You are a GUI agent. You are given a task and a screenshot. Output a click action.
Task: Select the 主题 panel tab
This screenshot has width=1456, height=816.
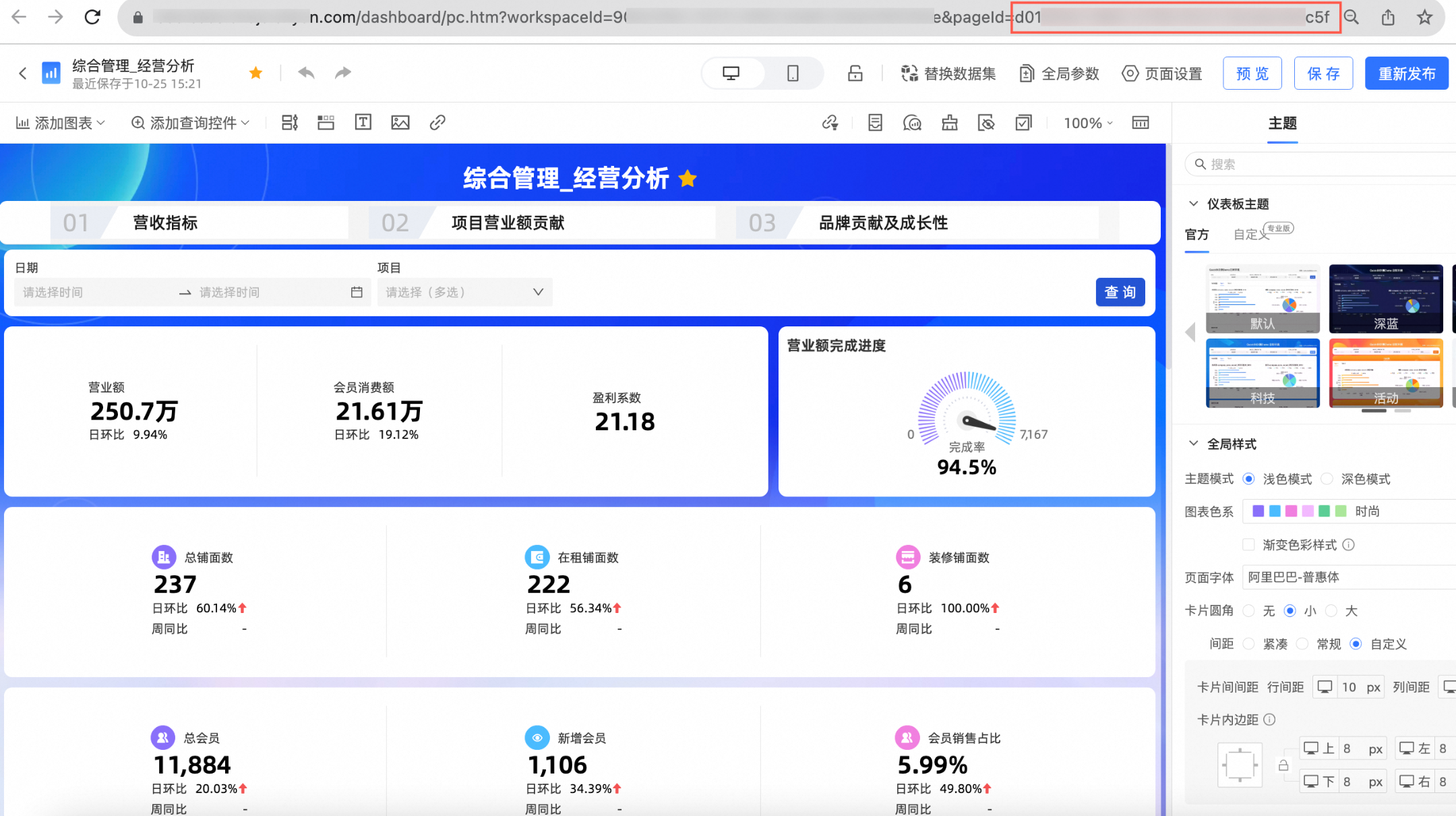(1282, 123)
